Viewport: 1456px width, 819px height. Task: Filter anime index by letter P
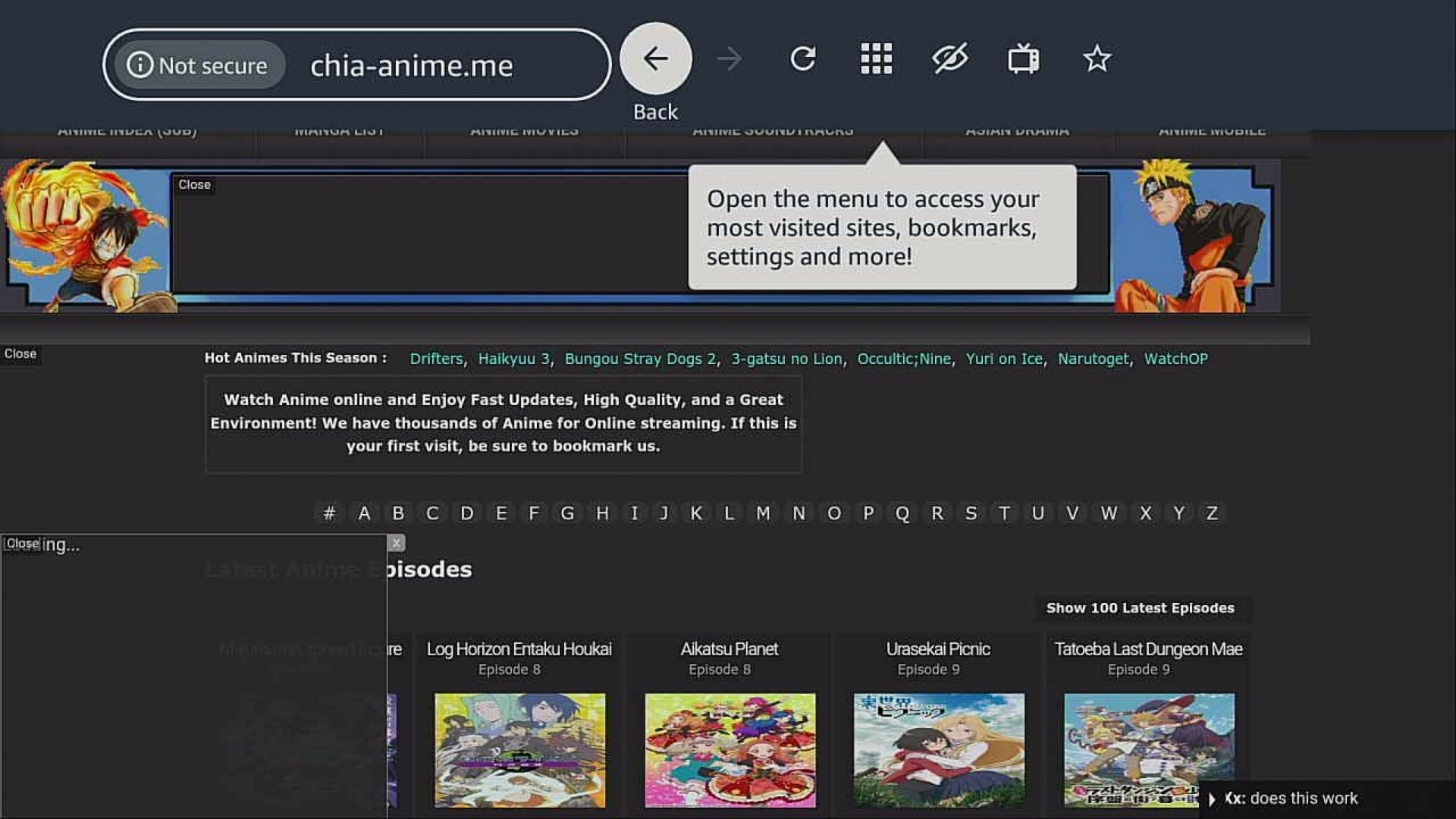pos(868,513)
